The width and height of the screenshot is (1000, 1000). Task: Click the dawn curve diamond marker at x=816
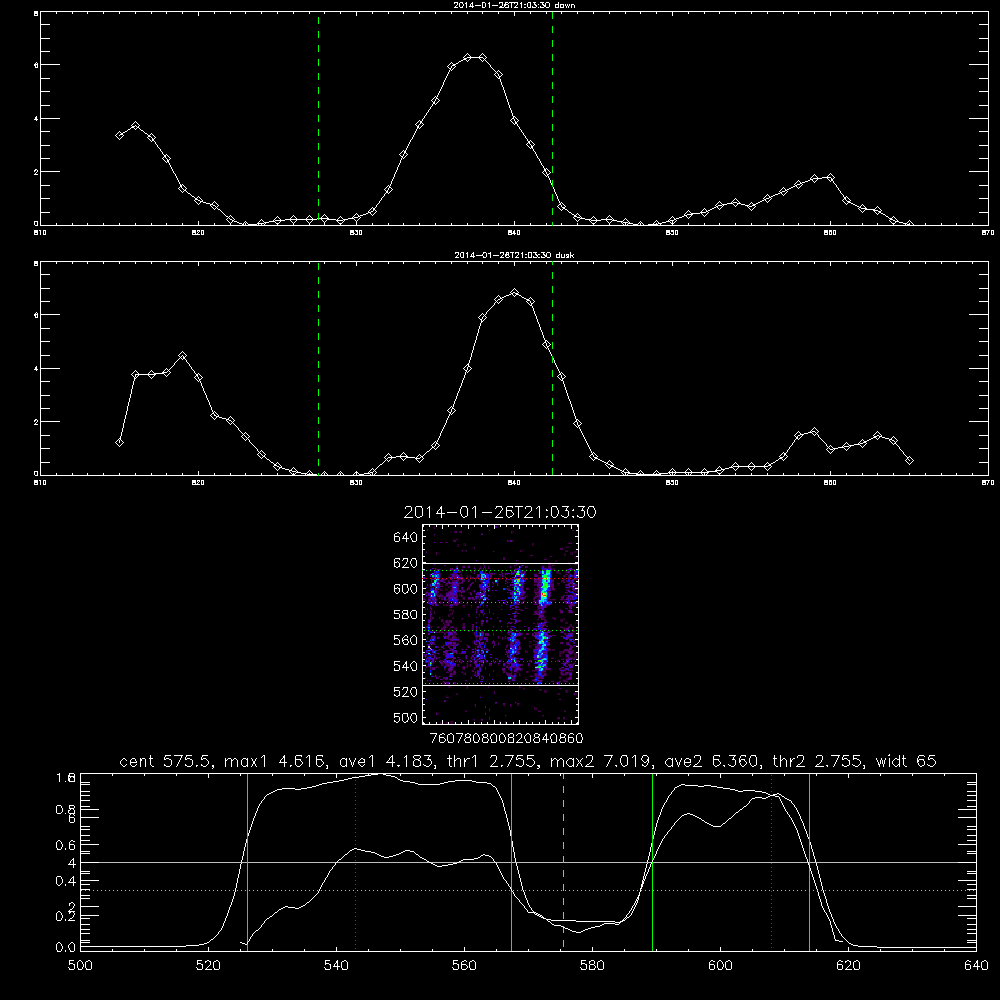coord(135,126)
